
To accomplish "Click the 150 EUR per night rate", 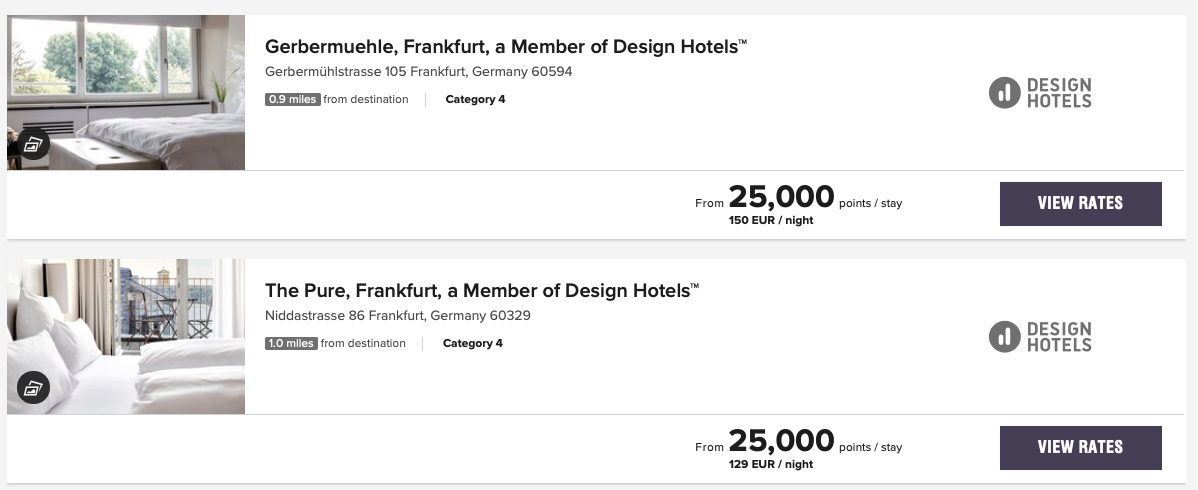I will pos(771,220).
